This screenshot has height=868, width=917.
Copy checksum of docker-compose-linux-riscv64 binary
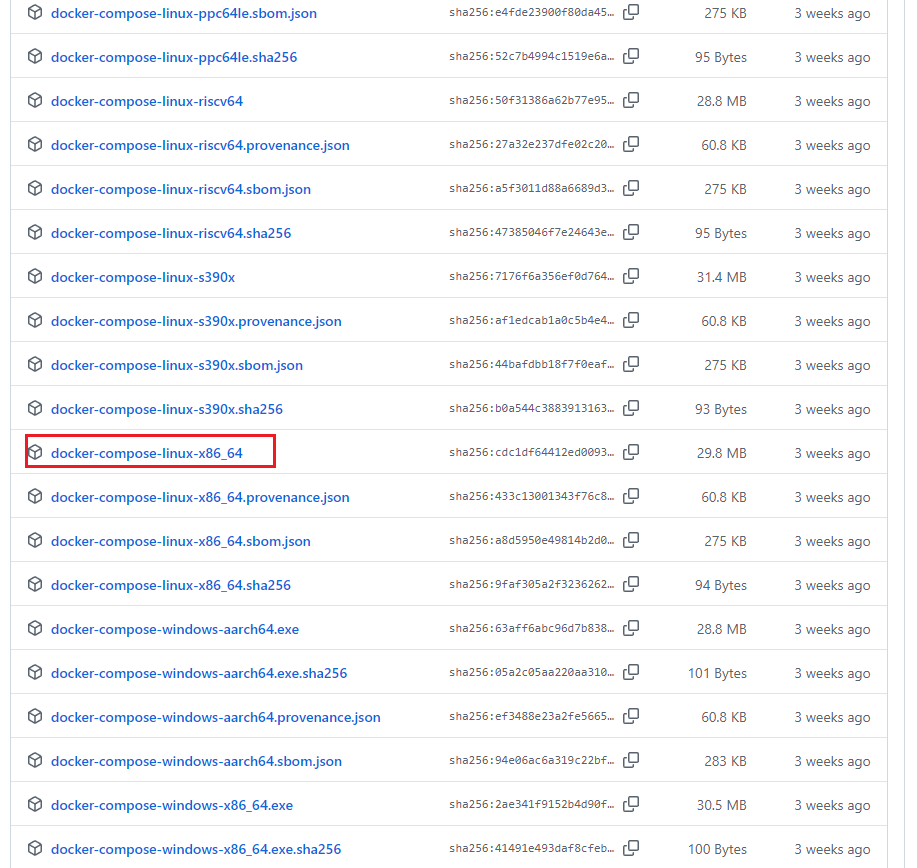[x=631, y=100]
